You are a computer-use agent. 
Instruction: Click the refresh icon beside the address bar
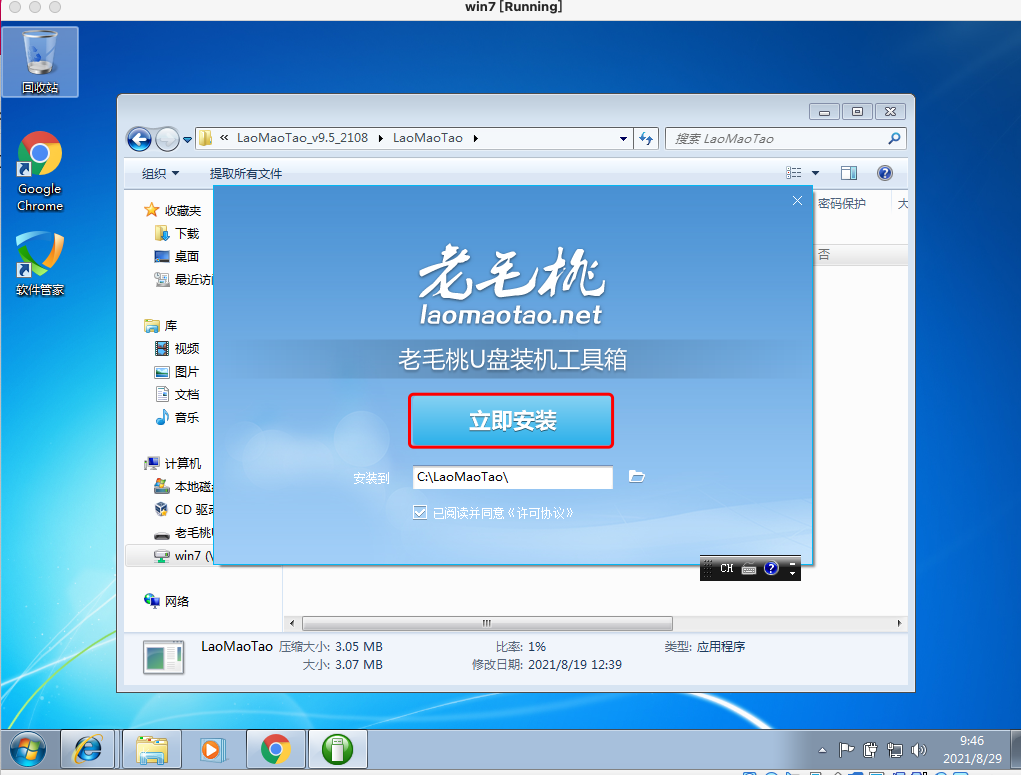coord(646,139)
